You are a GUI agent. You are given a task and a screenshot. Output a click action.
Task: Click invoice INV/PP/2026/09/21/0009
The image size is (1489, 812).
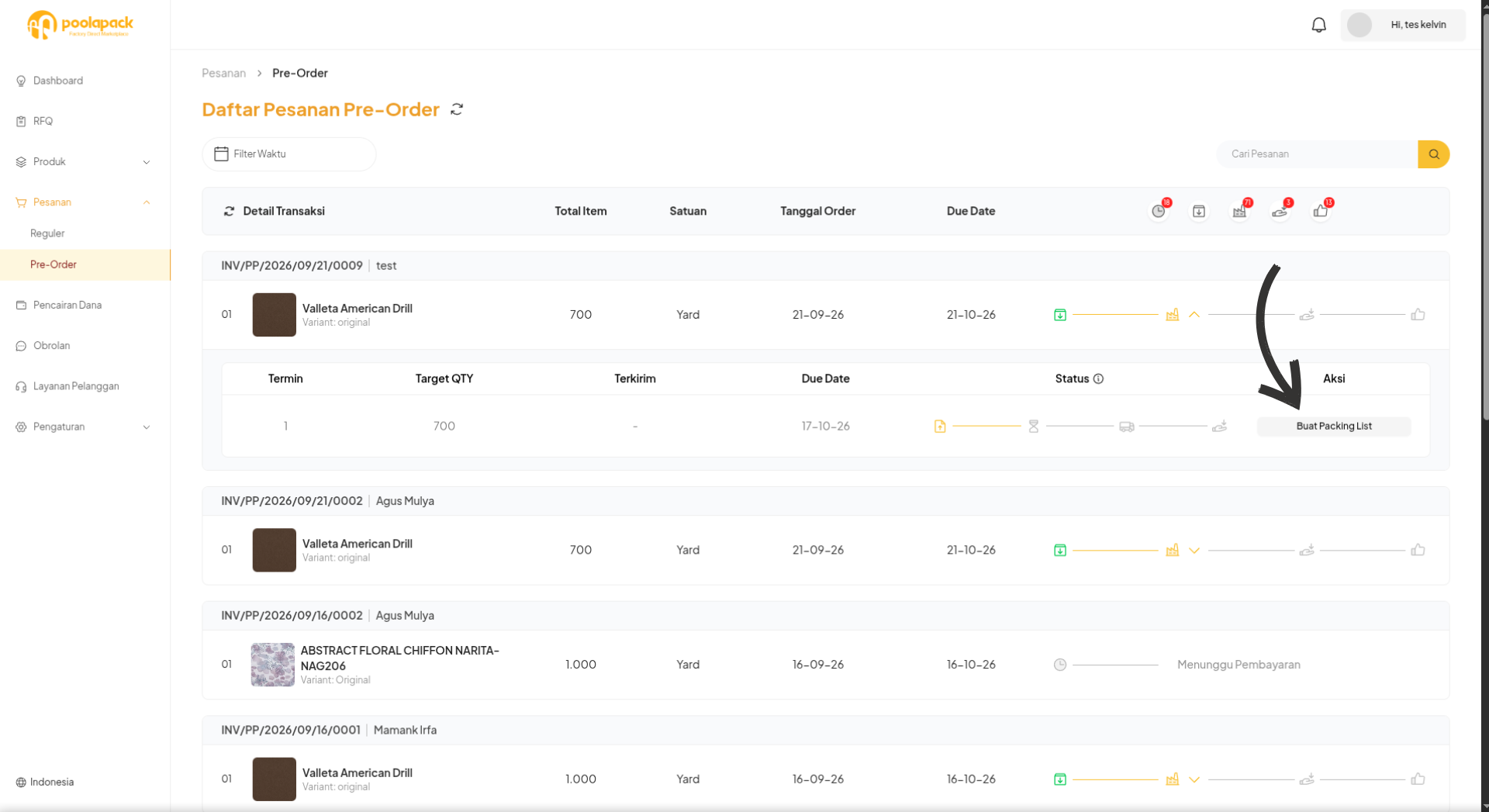point(292,265)
